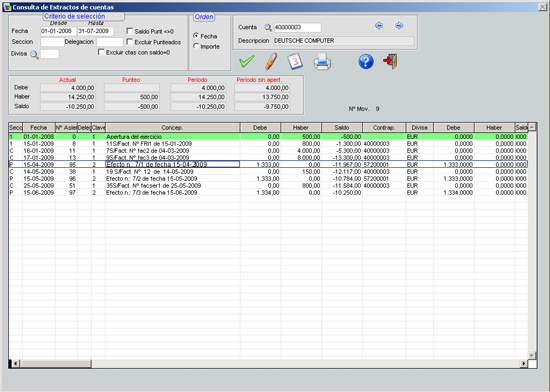Click the Descripcion field DEUTSCHE COMPUTER
550x392 pixels.
point(344,41)
